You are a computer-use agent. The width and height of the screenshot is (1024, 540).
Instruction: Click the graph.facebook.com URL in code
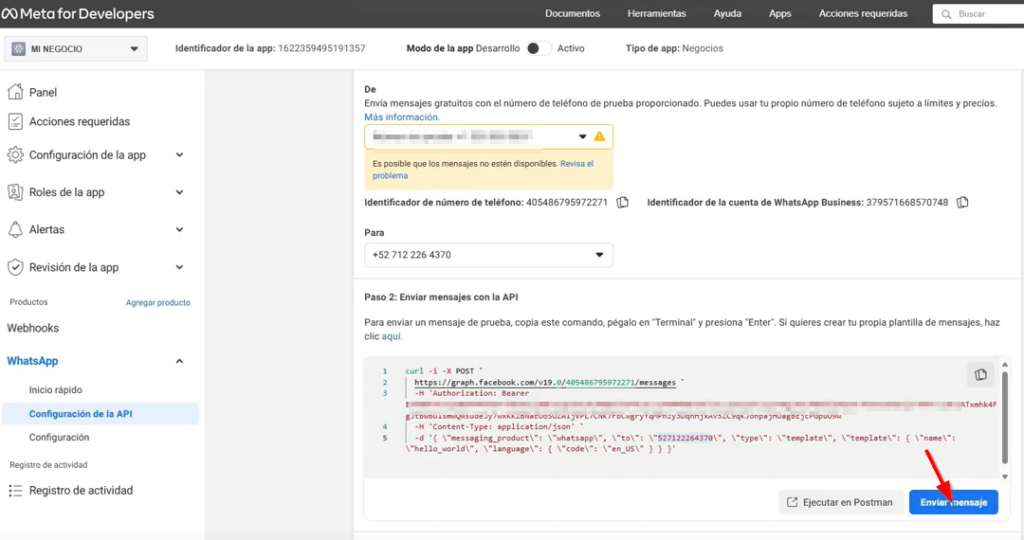click(545, 383)
